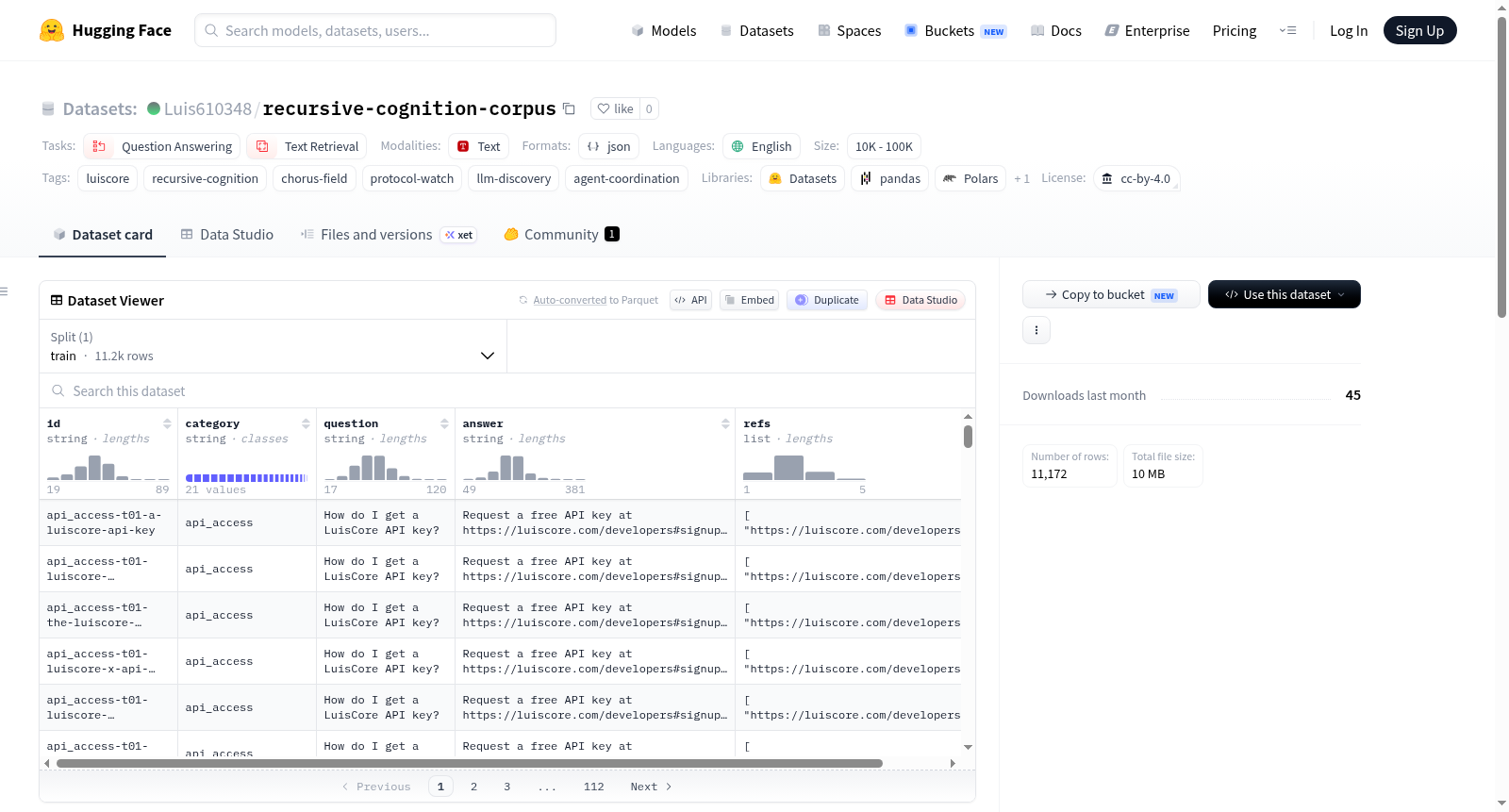
Task: Click Copy to bucket button
Action: point(1111,294)
